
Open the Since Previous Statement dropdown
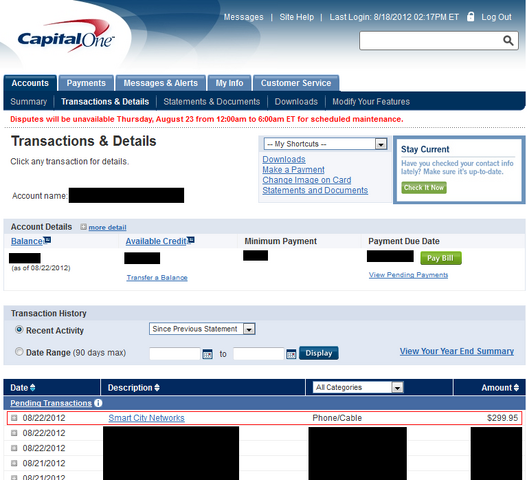(x=202, y=329)
